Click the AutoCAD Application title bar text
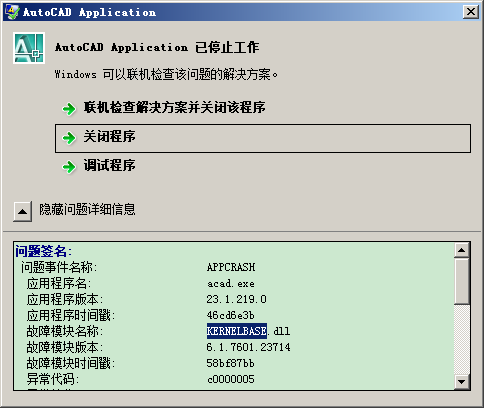Viewport: 484px width, 408px height. [89, 12]
